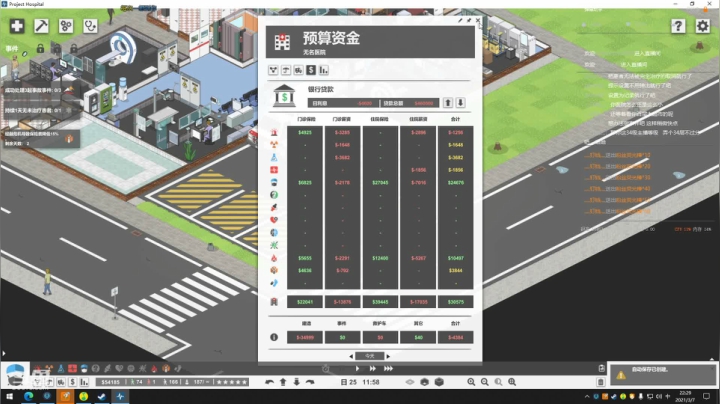The image size is (720, 404).
Task: Open Windows notification center
Action: (706, 396)
